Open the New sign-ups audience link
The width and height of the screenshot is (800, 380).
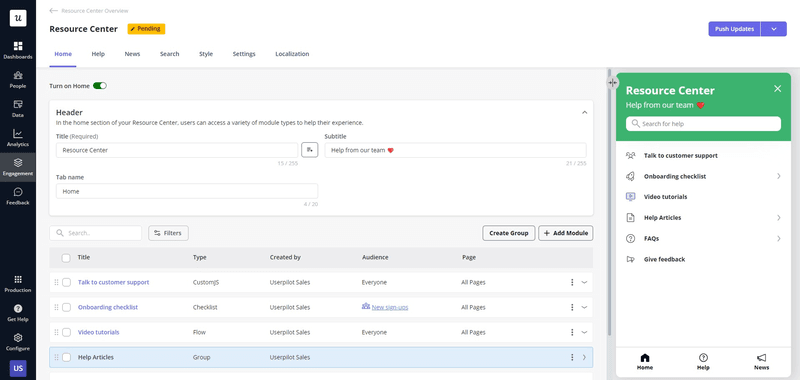390,307
